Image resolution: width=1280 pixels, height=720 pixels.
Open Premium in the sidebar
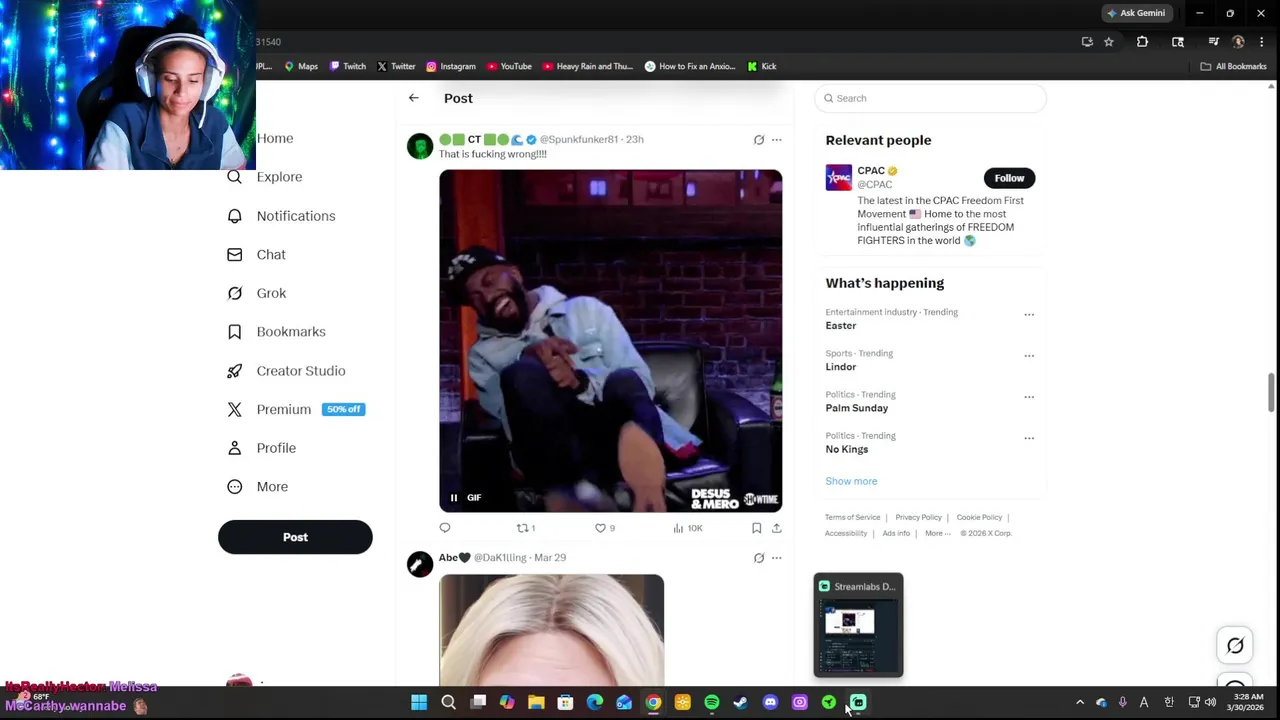point(284,410)
